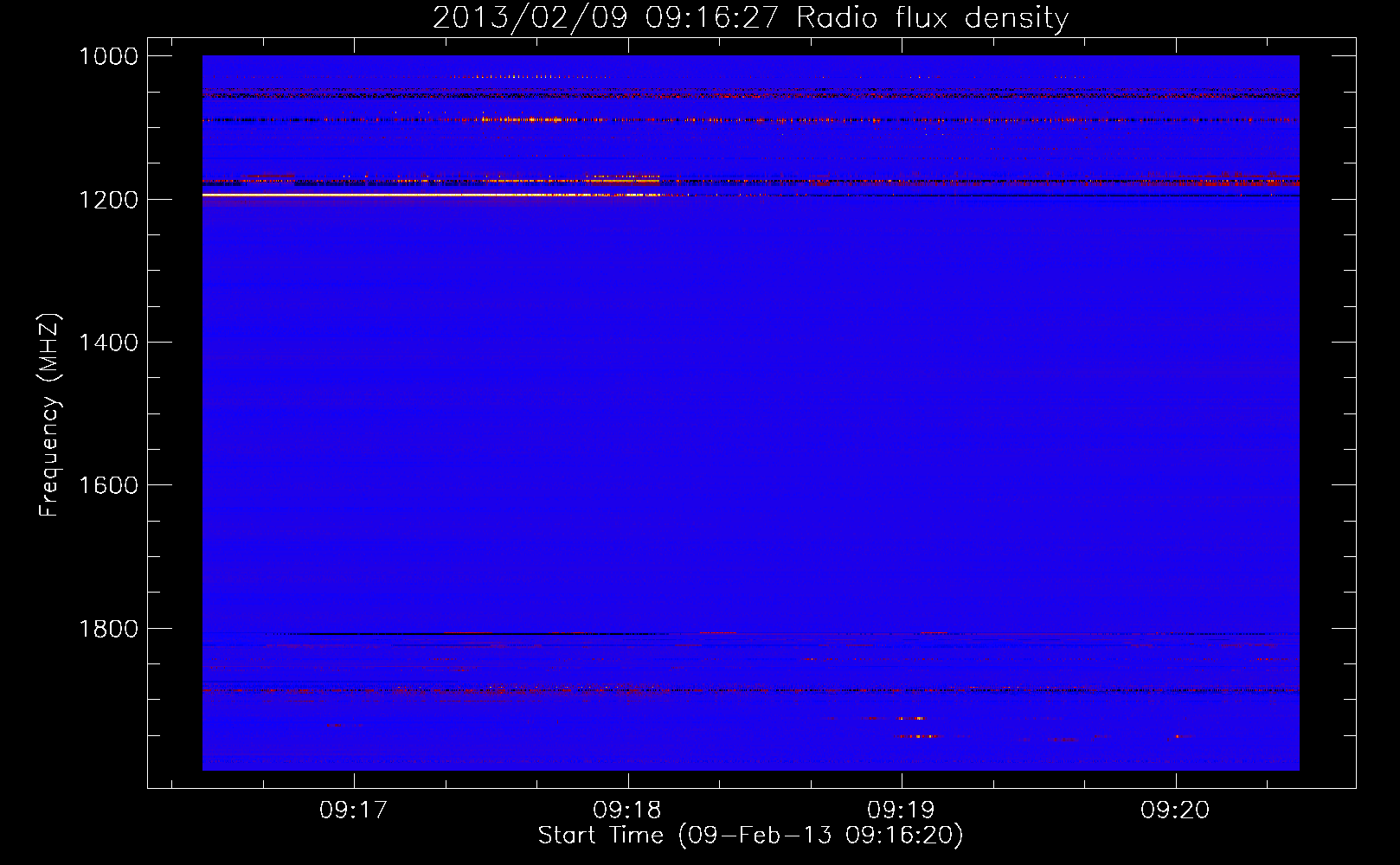This screenshot has width=1400, height=865.
Task: Select the 'Frequency (MHZ)' axis label
Action: pyautogui.click(x=49, y=415)
